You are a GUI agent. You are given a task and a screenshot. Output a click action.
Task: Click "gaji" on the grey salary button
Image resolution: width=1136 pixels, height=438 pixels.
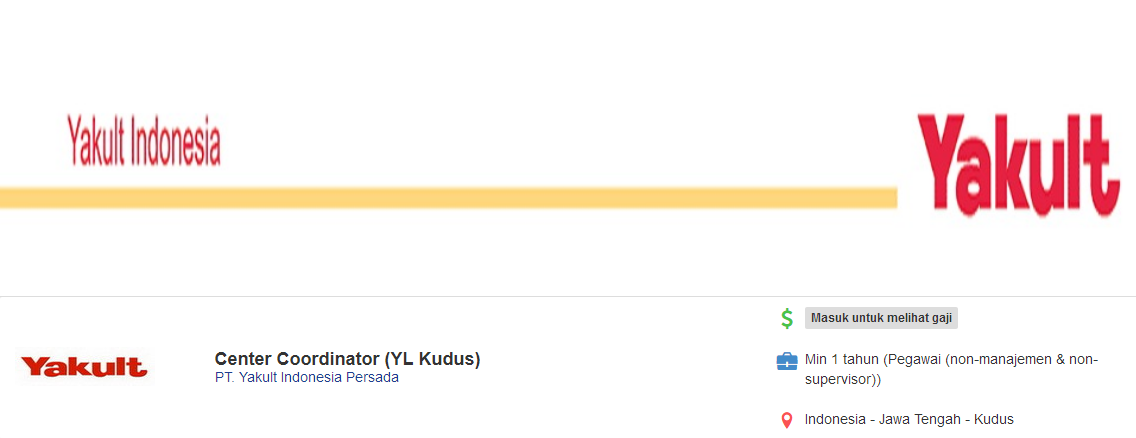[x=940, y=319]
